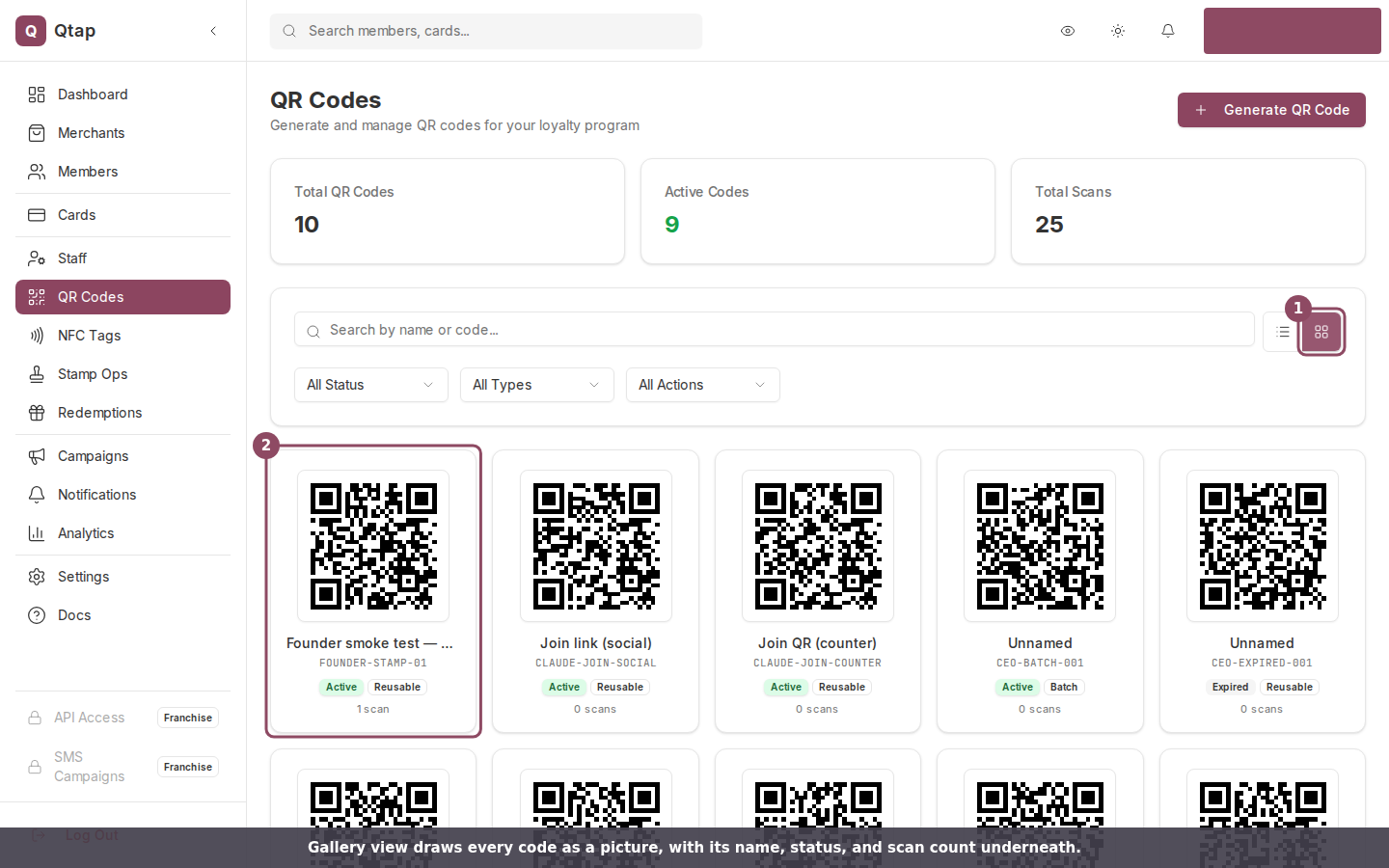
Task: Click Total QR Codes stat card
Action: tap(448, 211)
